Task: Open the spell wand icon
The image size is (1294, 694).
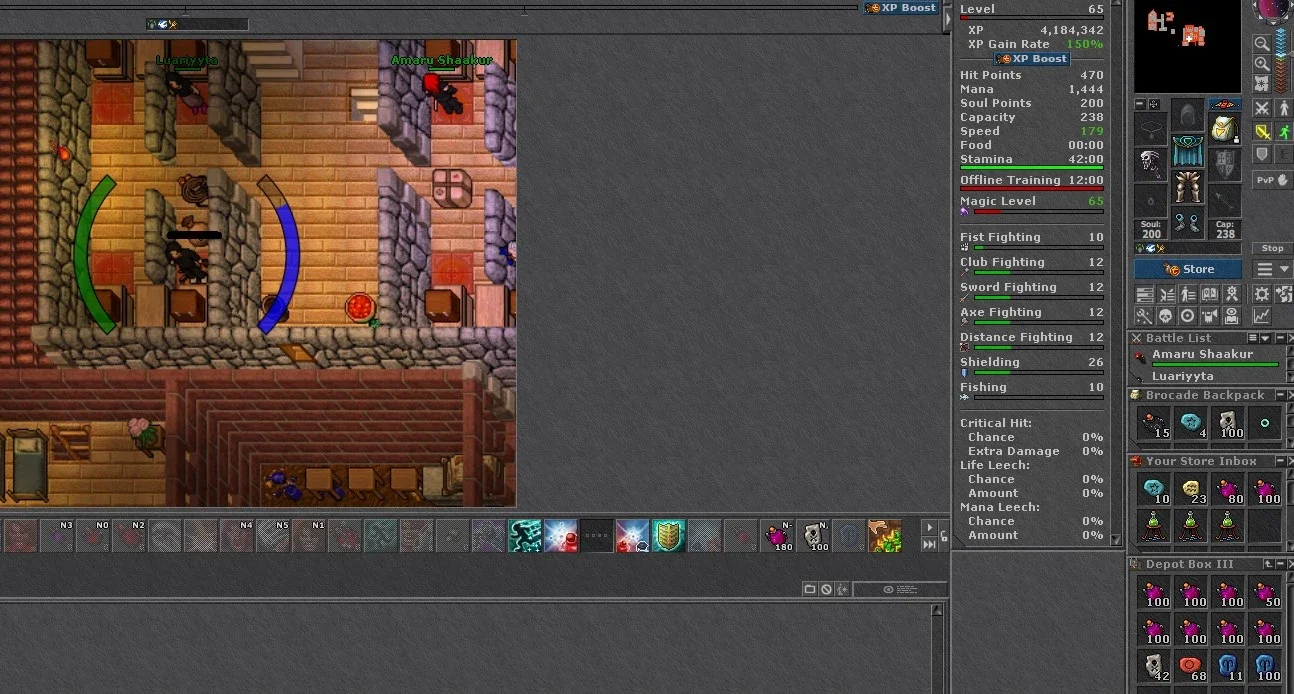Action: tap(1143, 316)
